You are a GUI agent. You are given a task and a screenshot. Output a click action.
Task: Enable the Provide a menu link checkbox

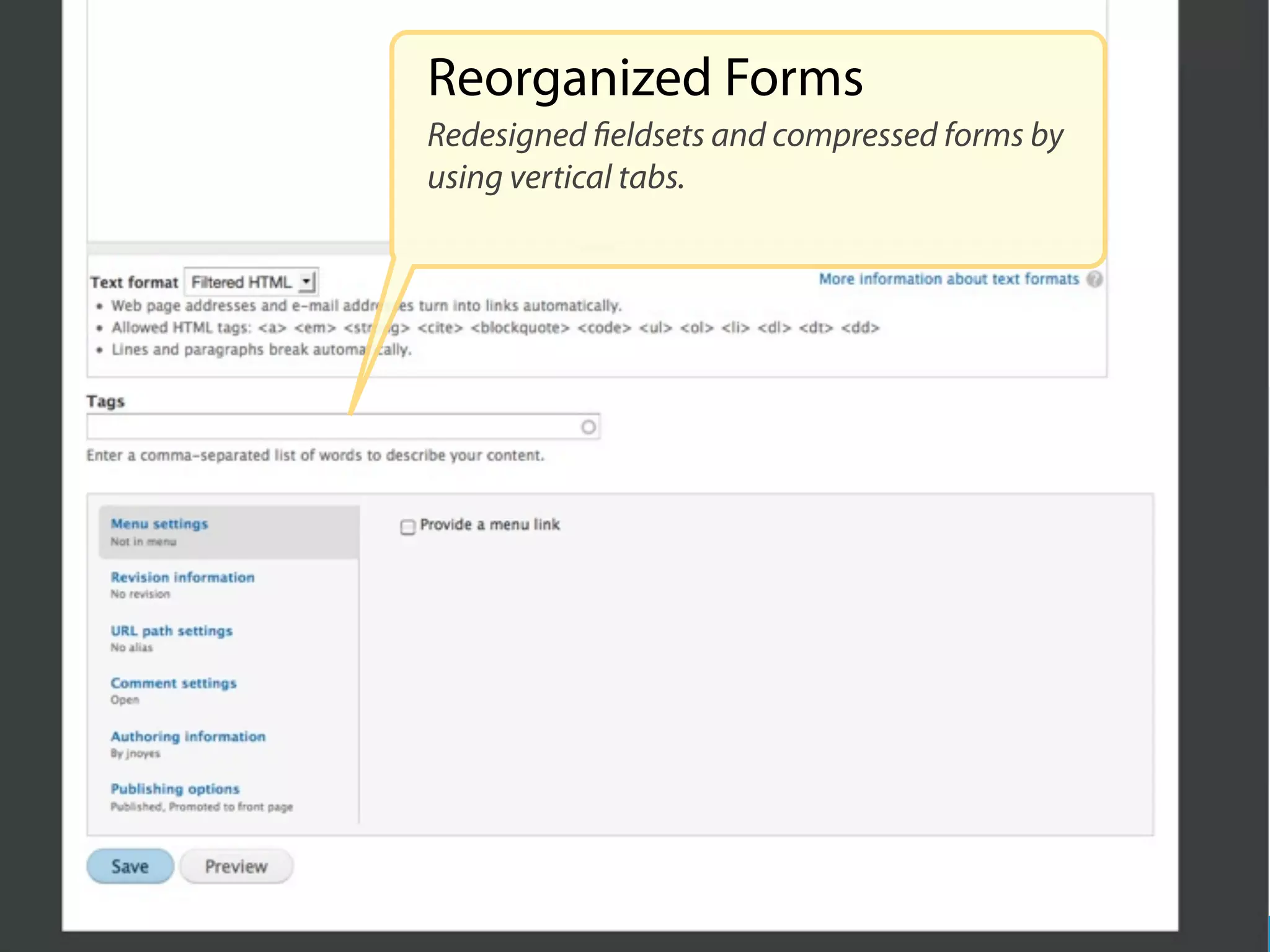407,527
